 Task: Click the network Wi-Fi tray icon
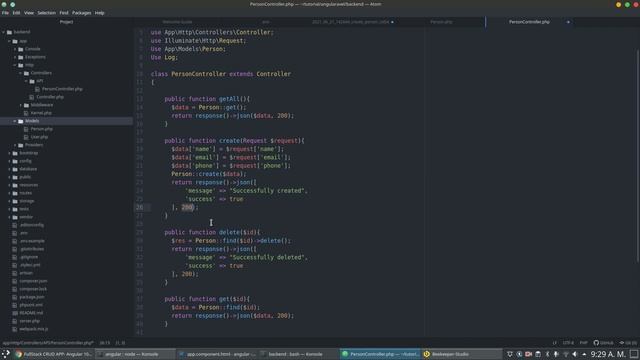[x=566, y=354]
